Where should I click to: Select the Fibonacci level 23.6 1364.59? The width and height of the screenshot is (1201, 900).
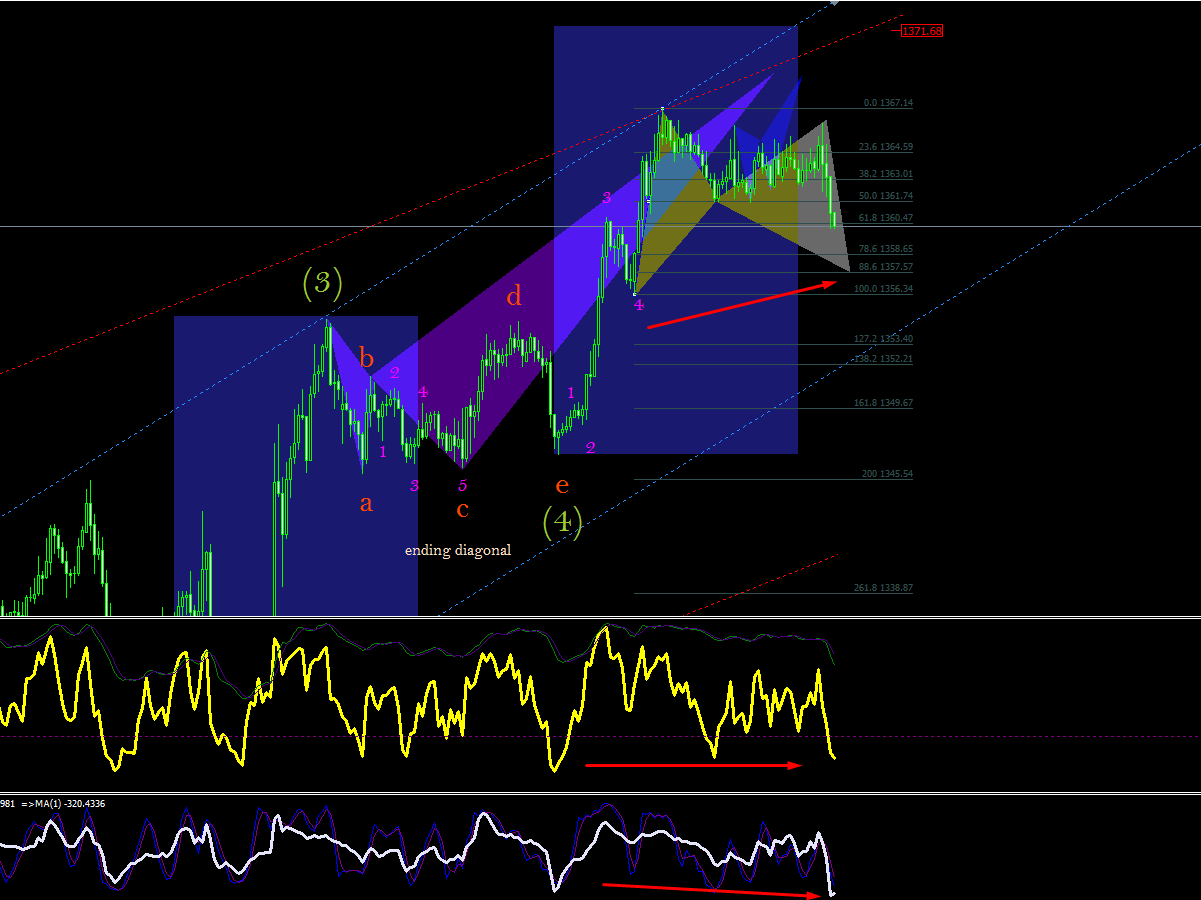point(886,147)
